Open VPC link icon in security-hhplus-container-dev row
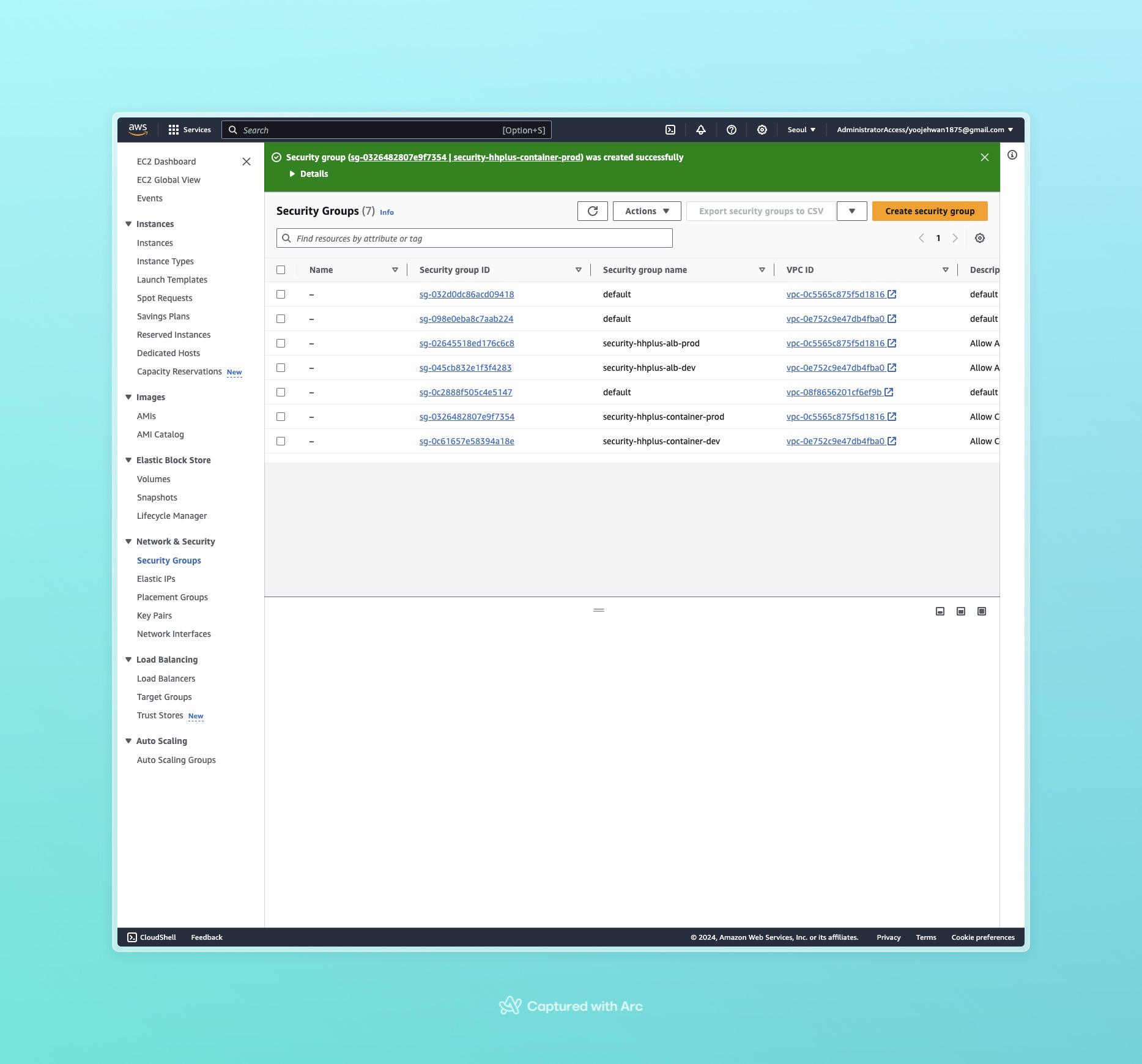This screenshot has height=1064, width=1142. tap(892, 441)
